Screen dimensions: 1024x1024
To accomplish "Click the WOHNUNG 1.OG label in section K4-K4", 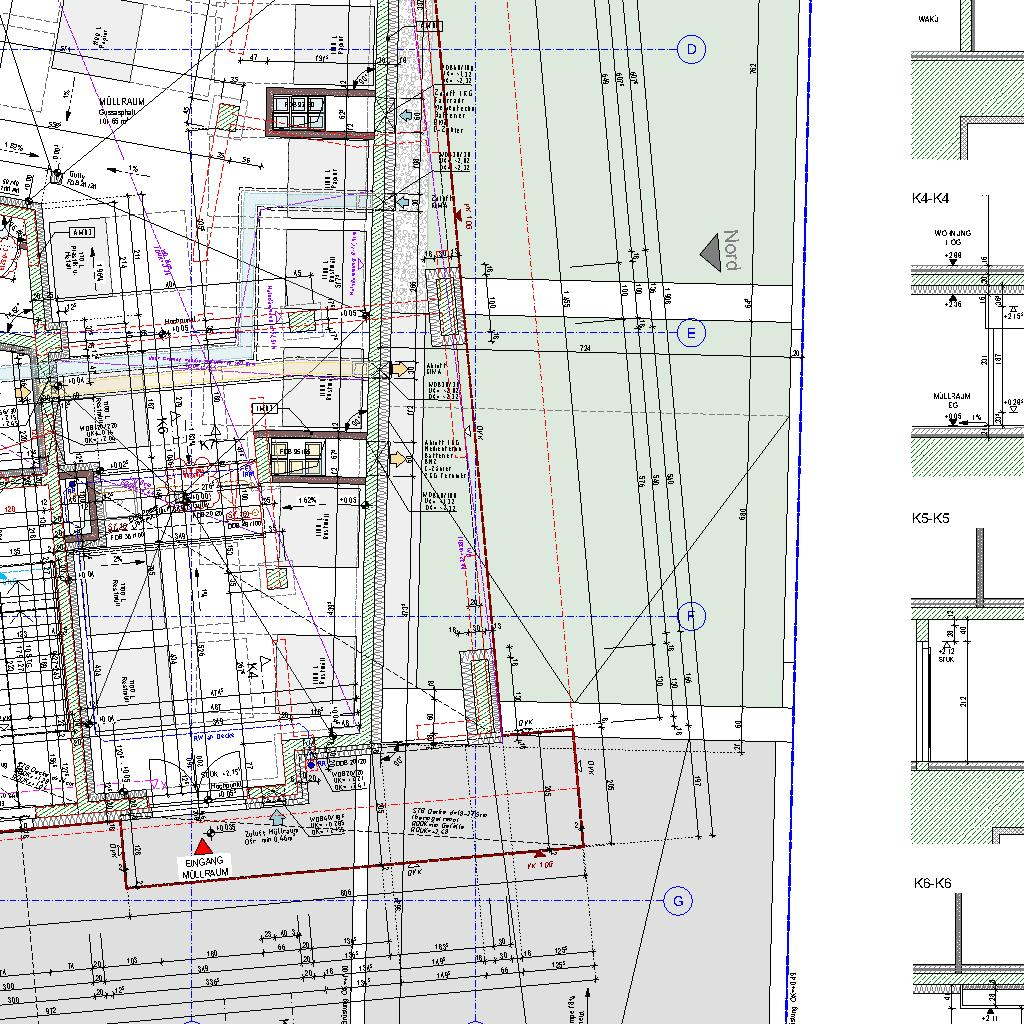I will pyautogui.click(x=952, y=240).
